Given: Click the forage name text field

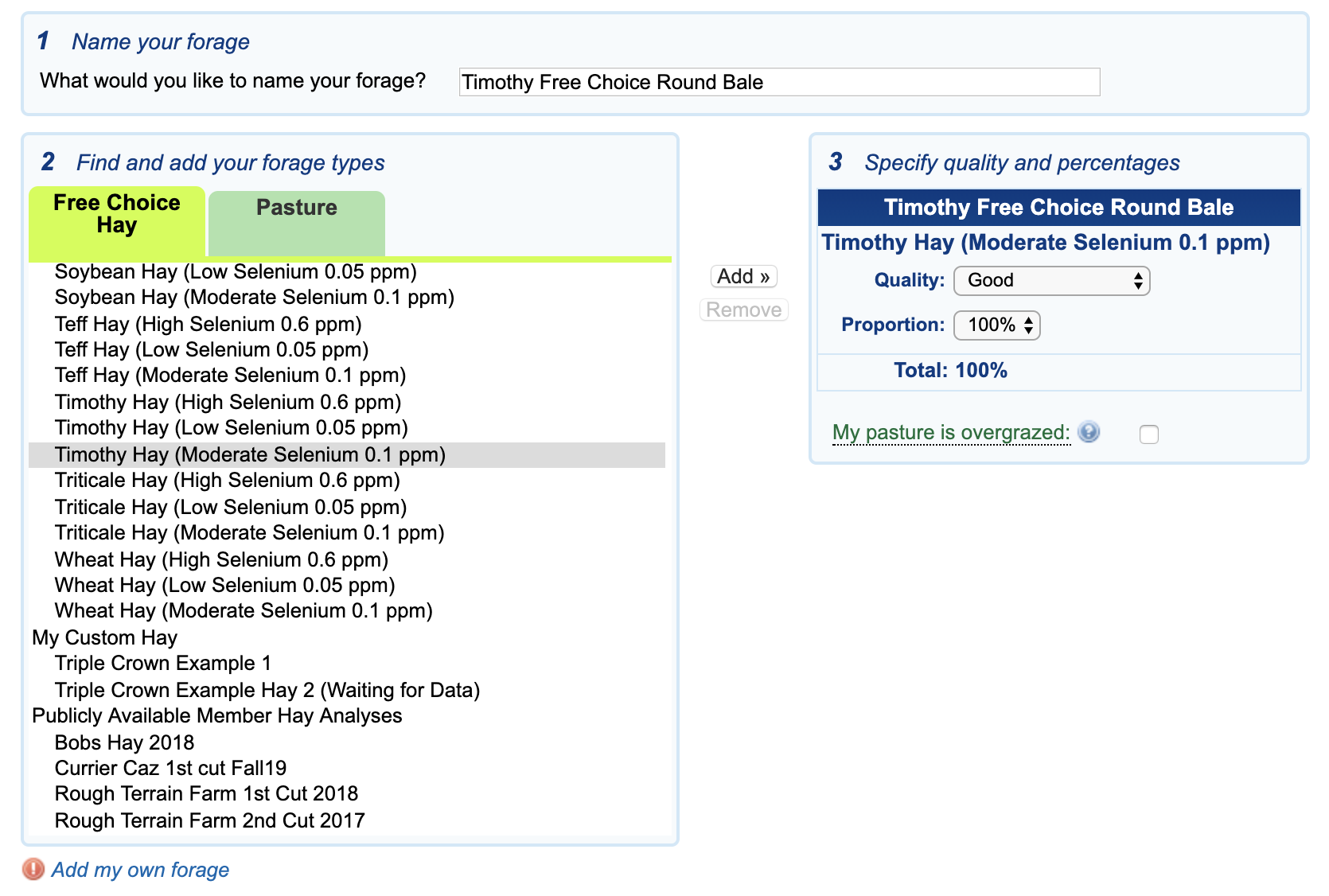Looking at the screenshot, I should [x=778, y=82].
